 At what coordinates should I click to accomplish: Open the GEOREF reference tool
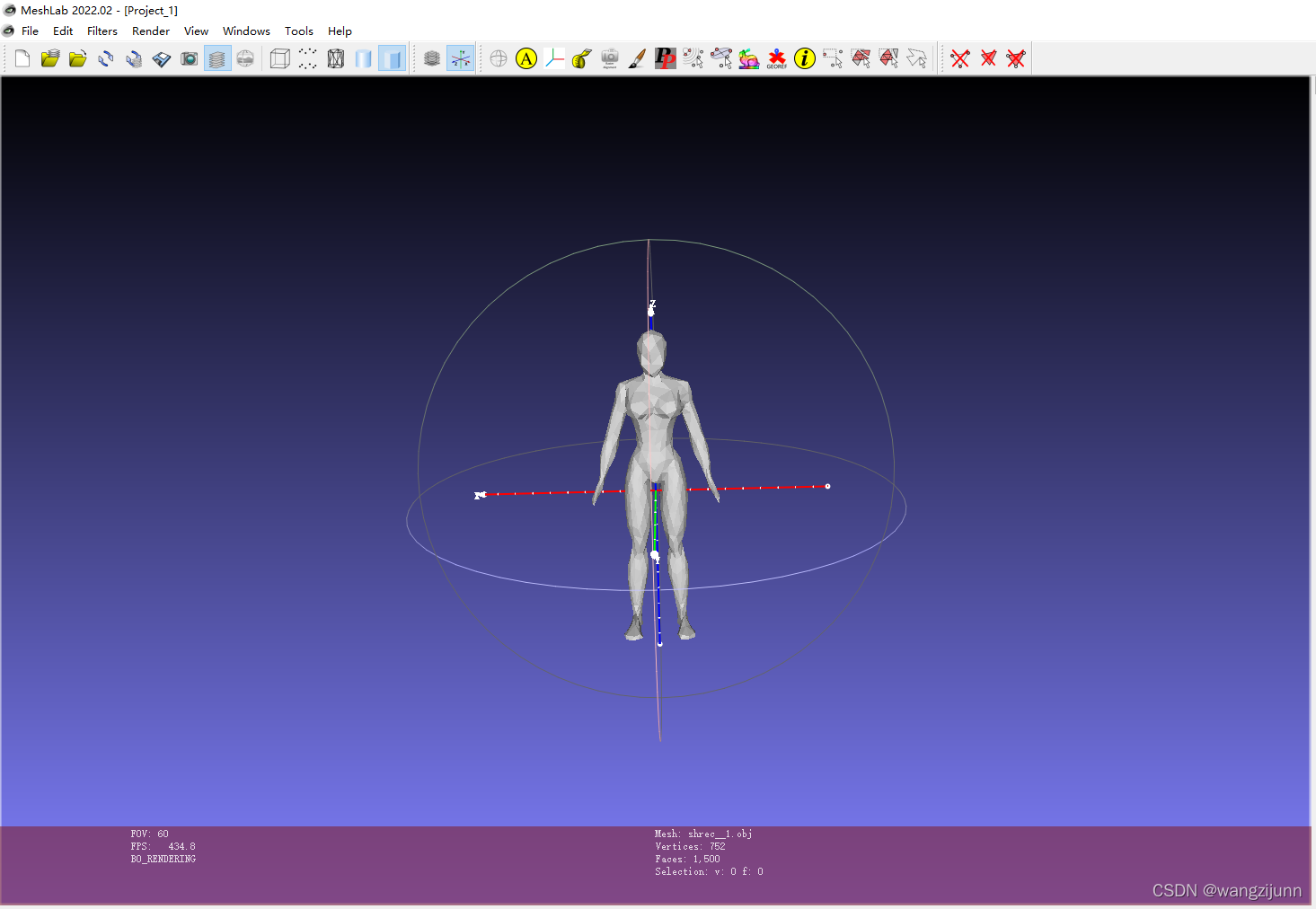point(777,59)
